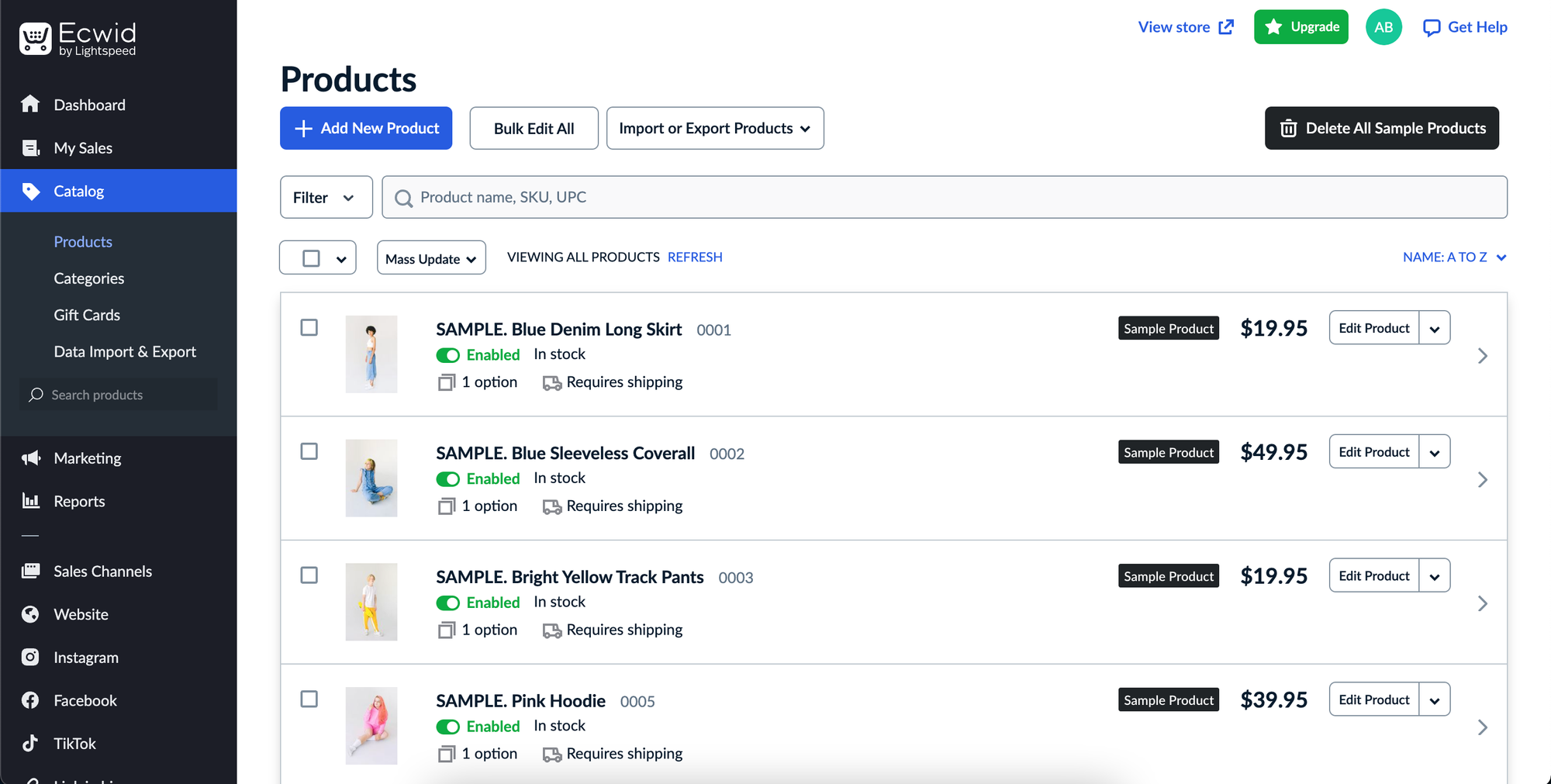Click options icon for Bright Yellow Track Pants

click(x=447, y=630)
